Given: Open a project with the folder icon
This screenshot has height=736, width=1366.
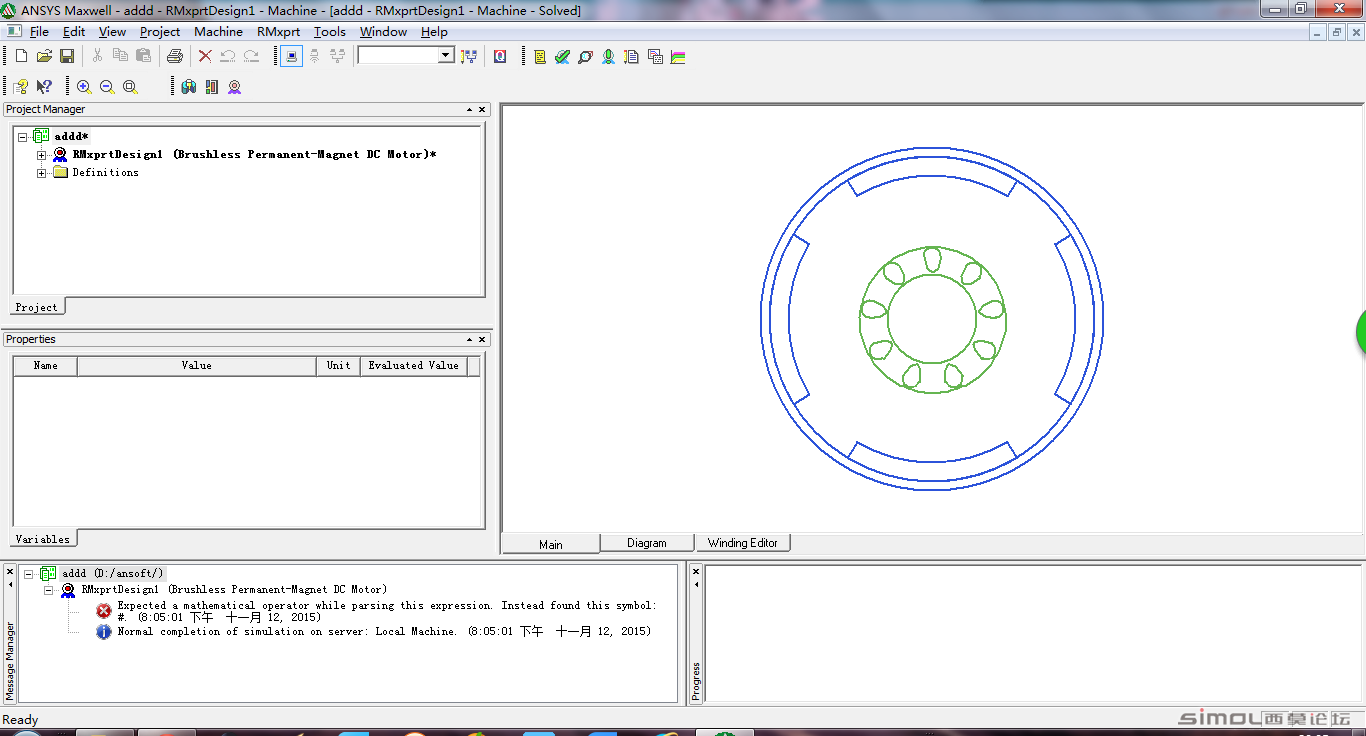Looking at the screenshot, I should tap(44, 56).
